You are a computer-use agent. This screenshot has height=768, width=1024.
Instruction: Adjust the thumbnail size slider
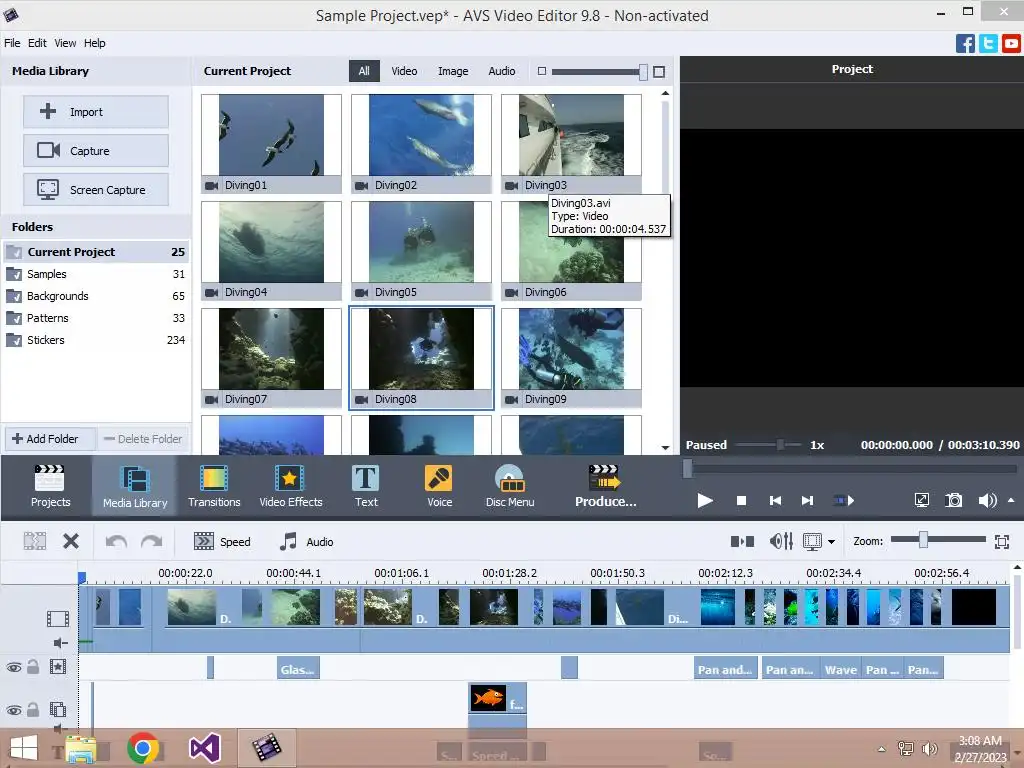643,72
